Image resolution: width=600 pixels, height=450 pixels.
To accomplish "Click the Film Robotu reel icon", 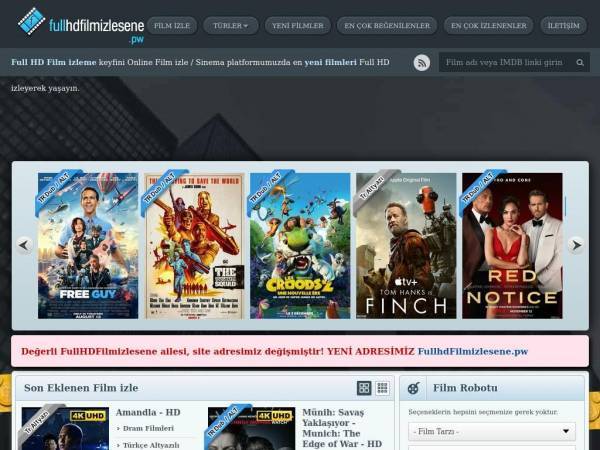I will pos(414,388).
